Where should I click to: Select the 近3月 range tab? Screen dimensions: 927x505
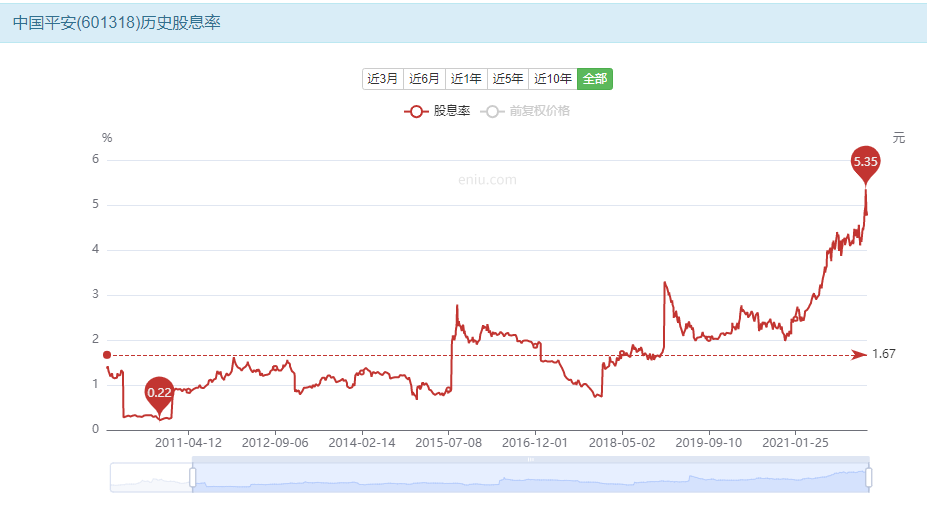click(383, 79)
